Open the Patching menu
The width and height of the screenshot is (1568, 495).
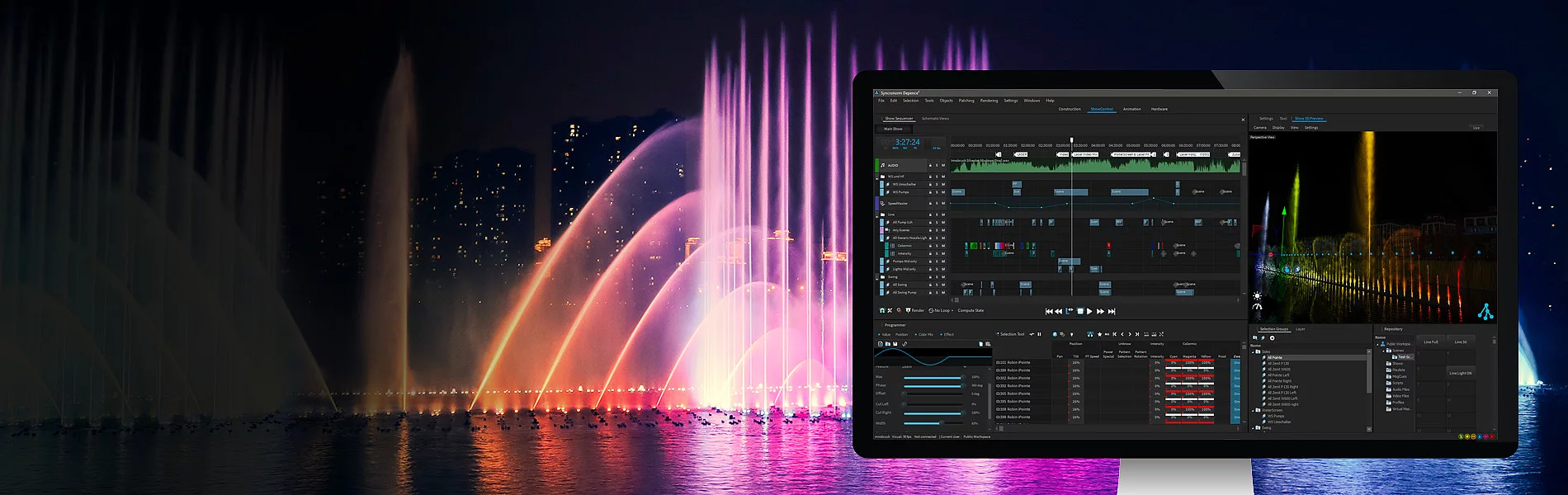pyautogui.click(x=966, y=101)
